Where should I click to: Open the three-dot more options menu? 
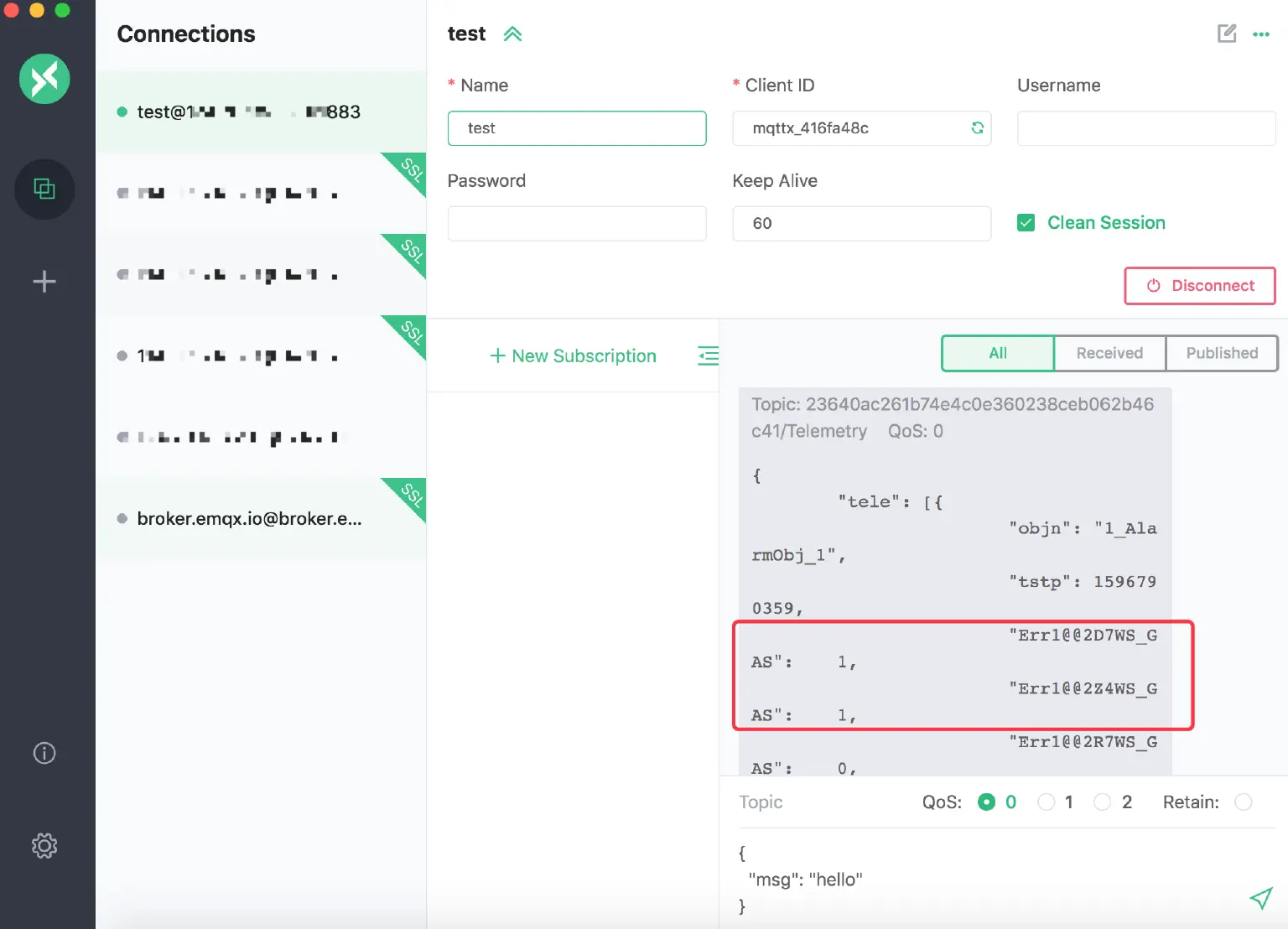(x=1260, y=34)
